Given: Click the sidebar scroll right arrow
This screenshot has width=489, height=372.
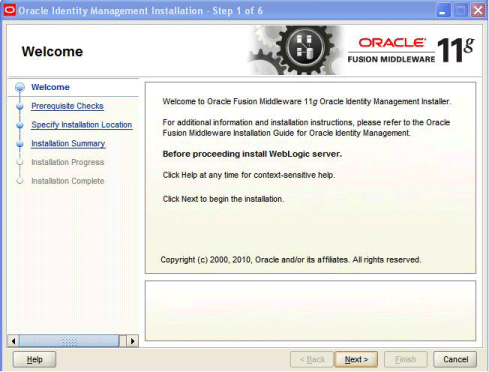Looking at the screenshot, I should pos(133,341).
